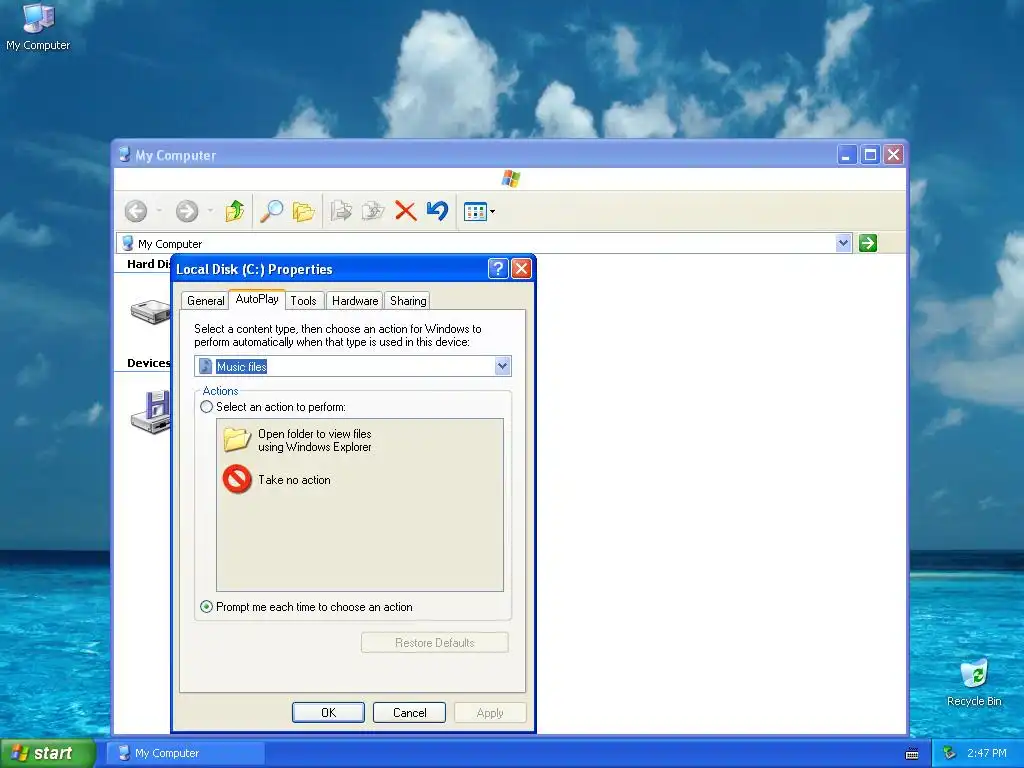Click the disabled Restore Defaults button

tap(435, 643)
